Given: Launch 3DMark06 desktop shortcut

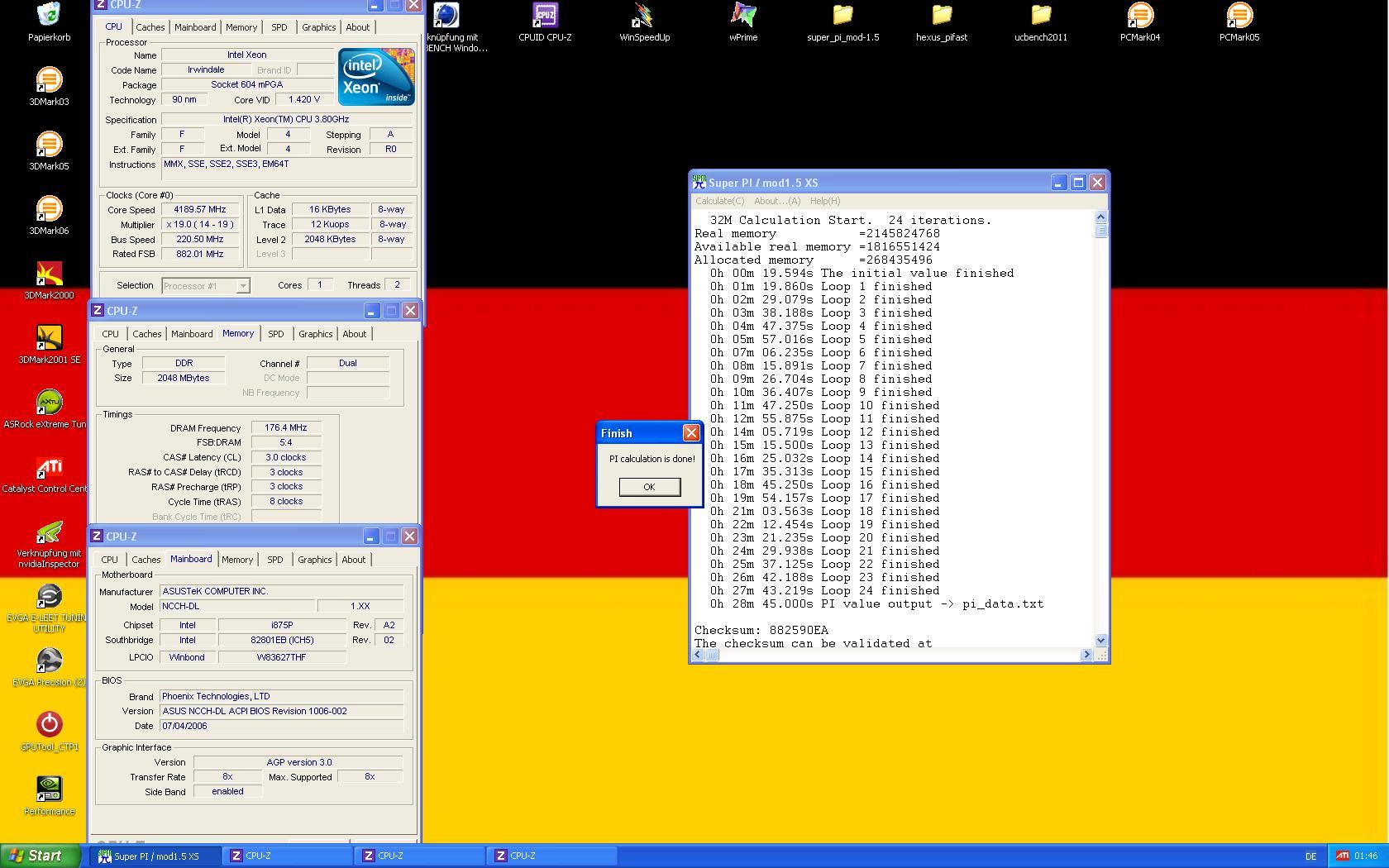Looking at the screenshot, I should click(x=49, y=208).
